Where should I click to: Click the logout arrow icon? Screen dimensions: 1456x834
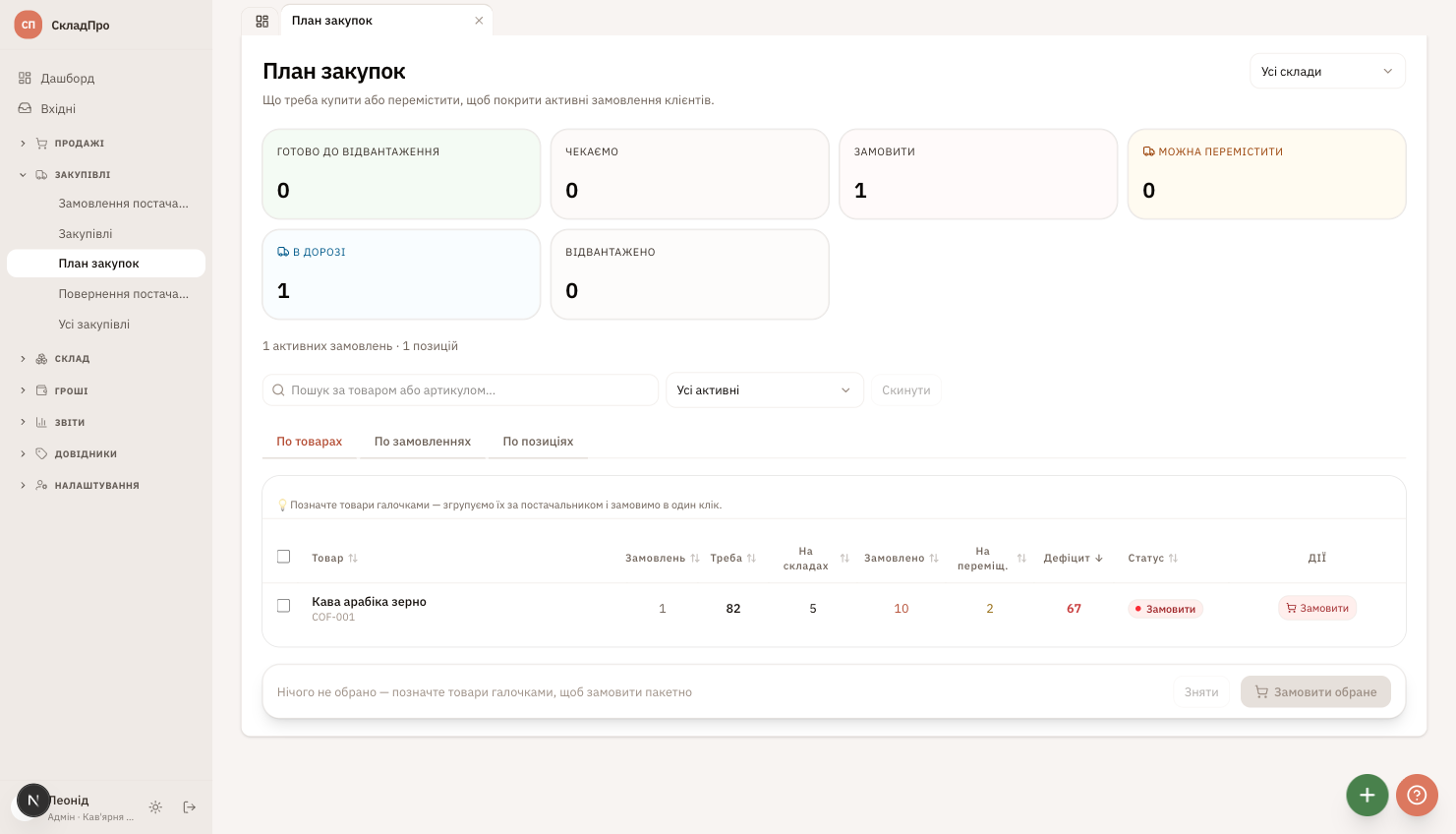pos(190,807)
